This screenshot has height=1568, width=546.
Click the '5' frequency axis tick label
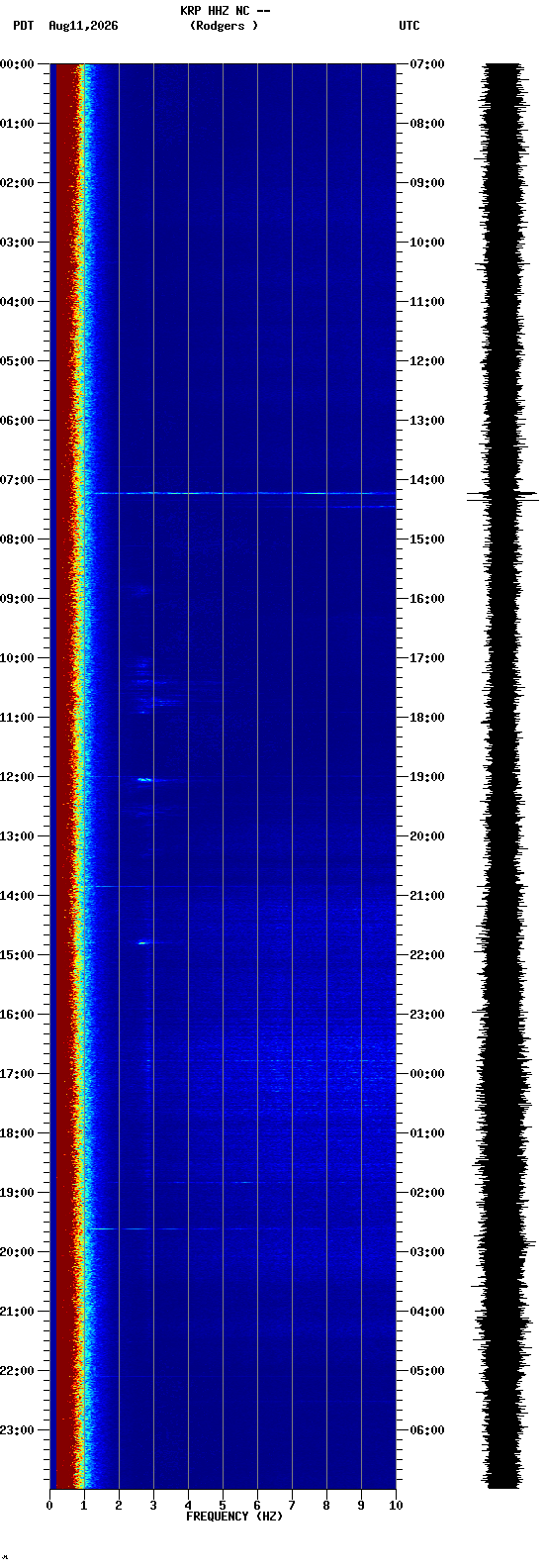(223, 1506)
